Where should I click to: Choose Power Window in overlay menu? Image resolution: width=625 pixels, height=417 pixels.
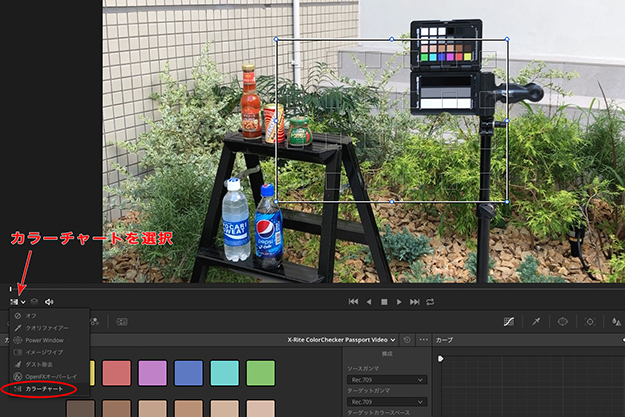44,340
